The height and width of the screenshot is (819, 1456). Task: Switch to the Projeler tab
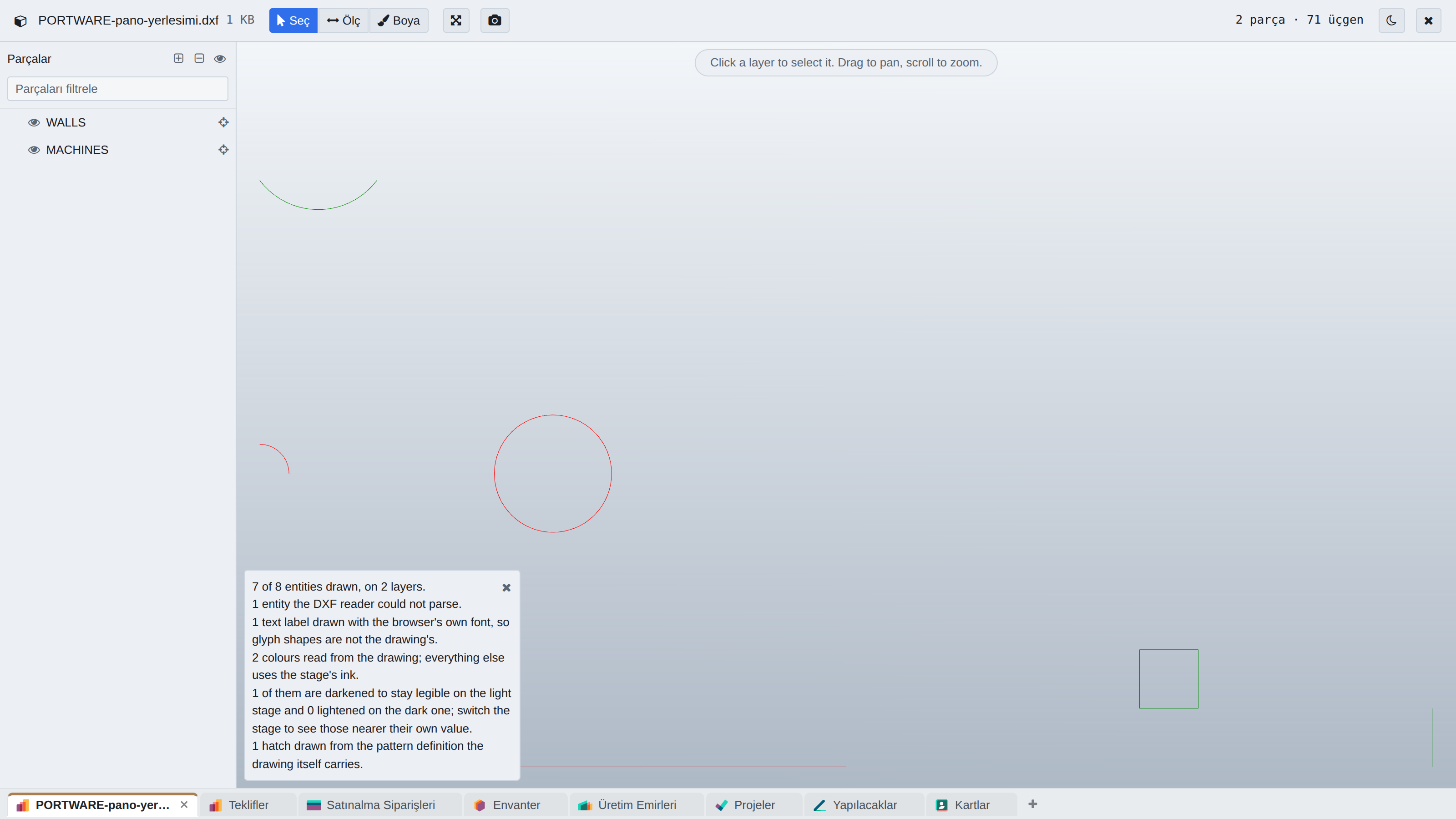(754, 805)
